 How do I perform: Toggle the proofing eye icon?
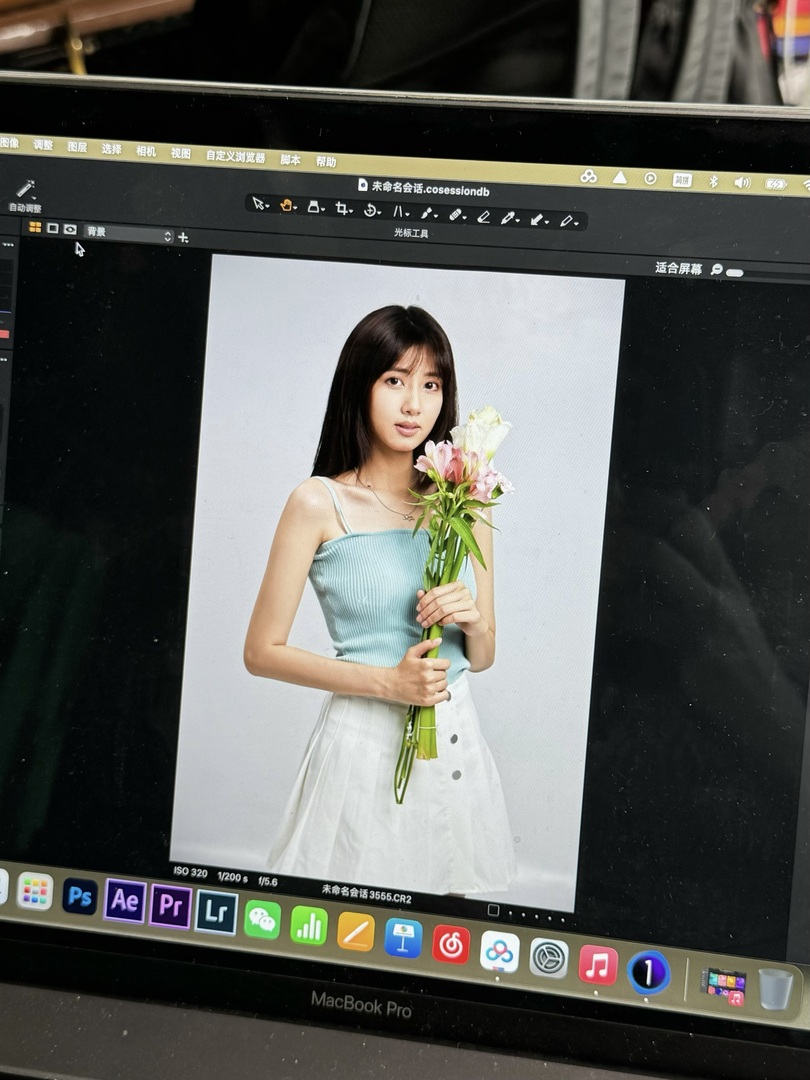coord(70,229)
